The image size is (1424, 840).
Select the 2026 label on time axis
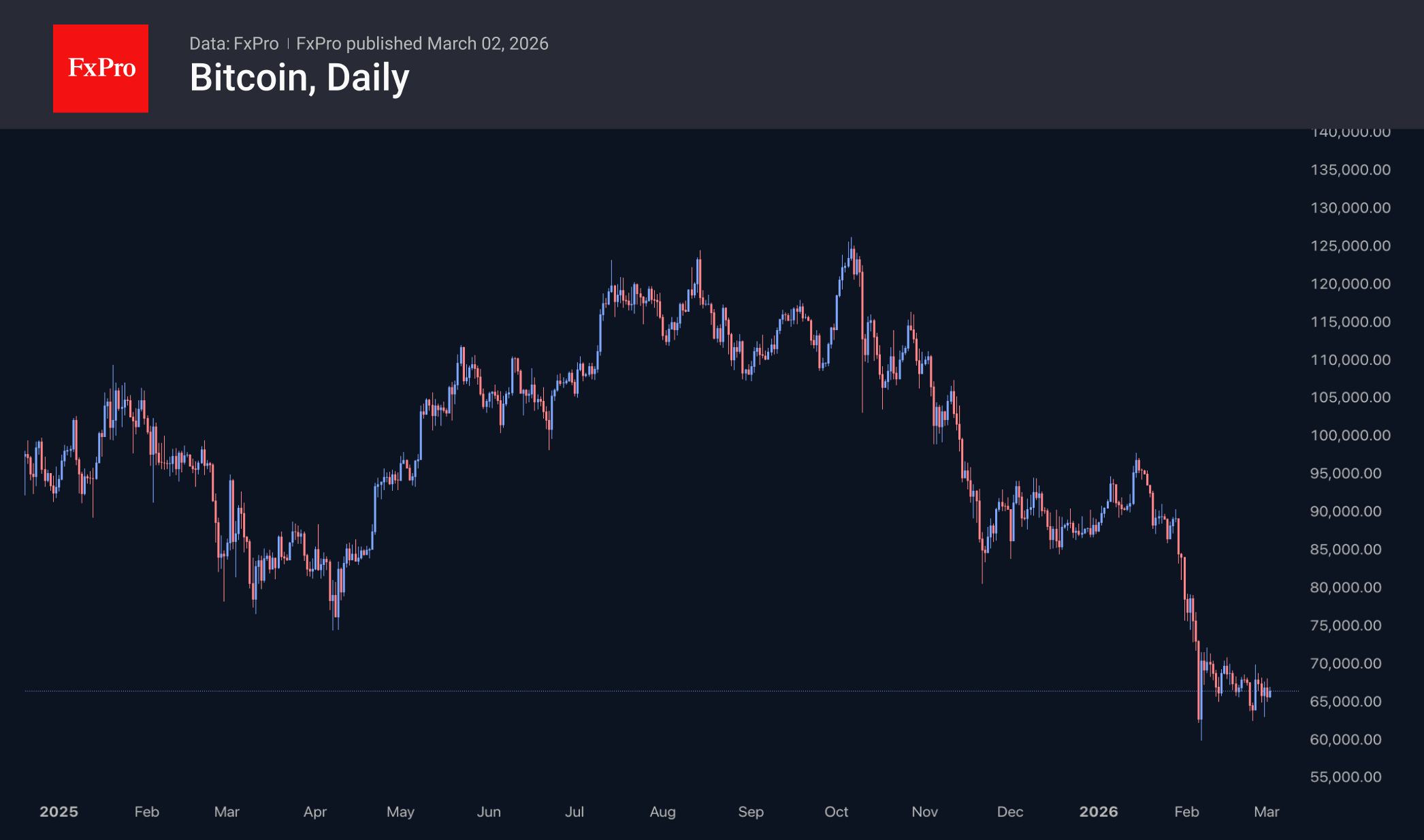coord(1098,811)
